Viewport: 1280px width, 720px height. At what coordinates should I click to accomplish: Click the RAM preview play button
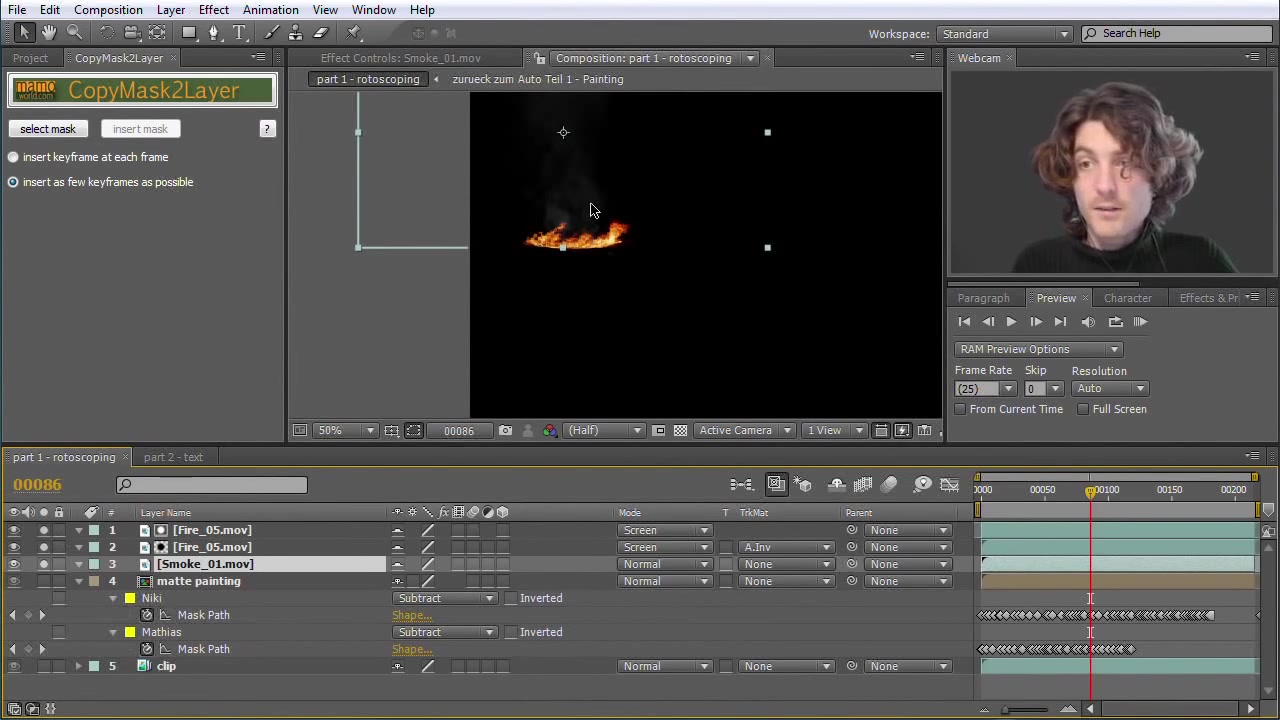1140,322
